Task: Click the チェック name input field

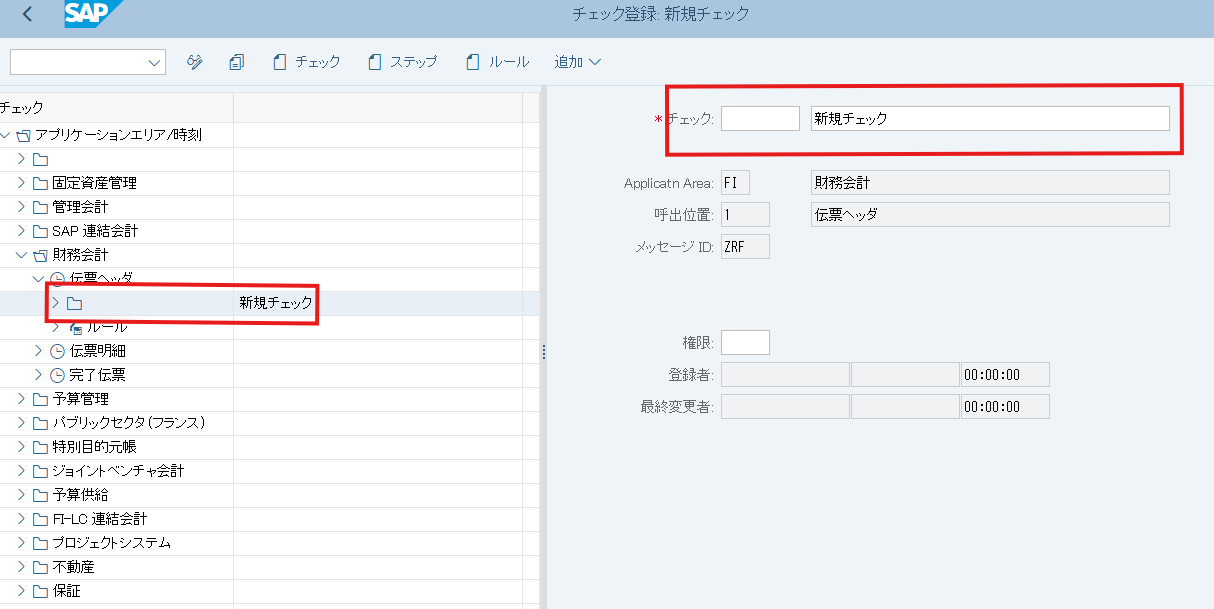Action: [759, 118]
